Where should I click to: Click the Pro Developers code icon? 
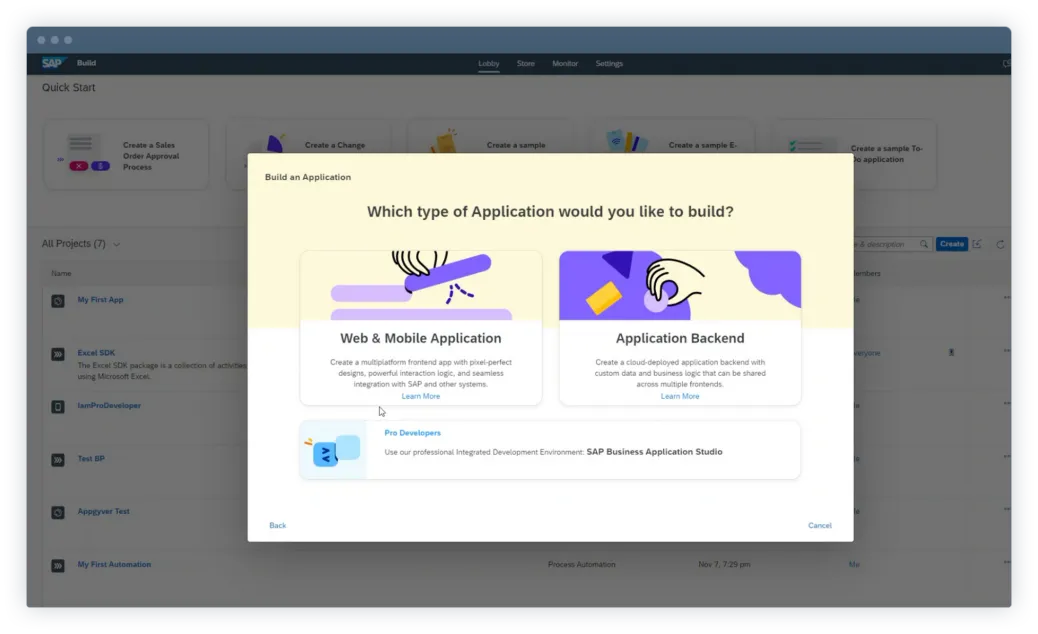tap(332, 450)
